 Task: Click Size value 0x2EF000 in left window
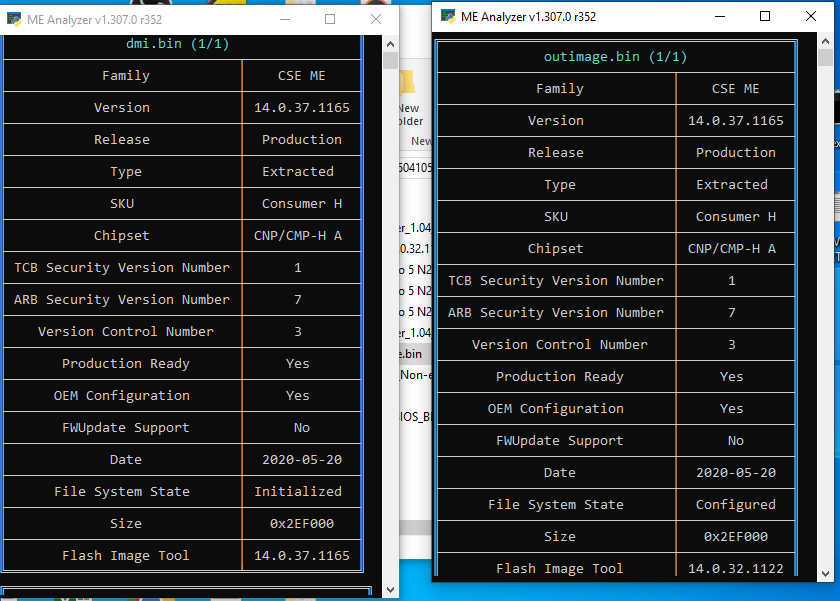302,523
